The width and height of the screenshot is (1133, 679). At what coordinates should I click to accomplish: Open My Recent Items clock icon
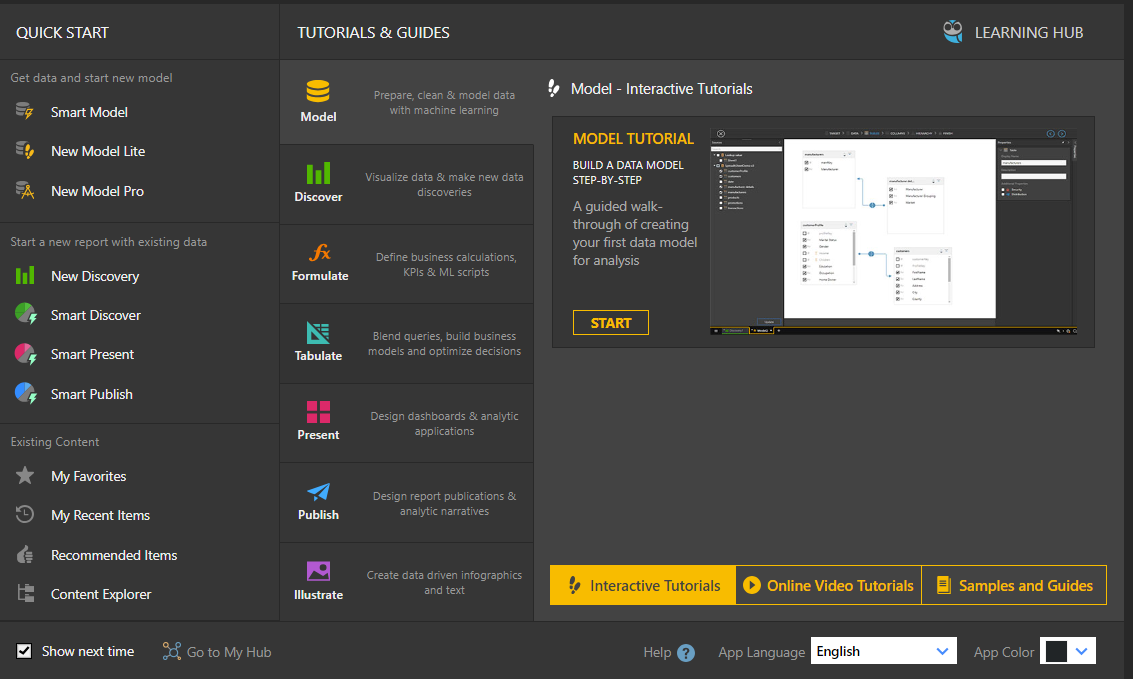25,514
